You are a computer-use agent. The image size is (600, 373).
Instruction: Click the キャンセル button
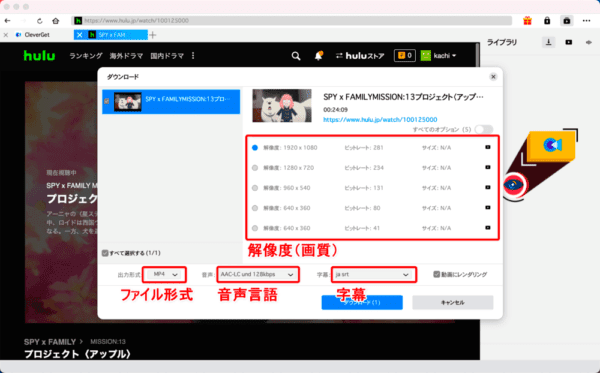(x=453, y=302)
